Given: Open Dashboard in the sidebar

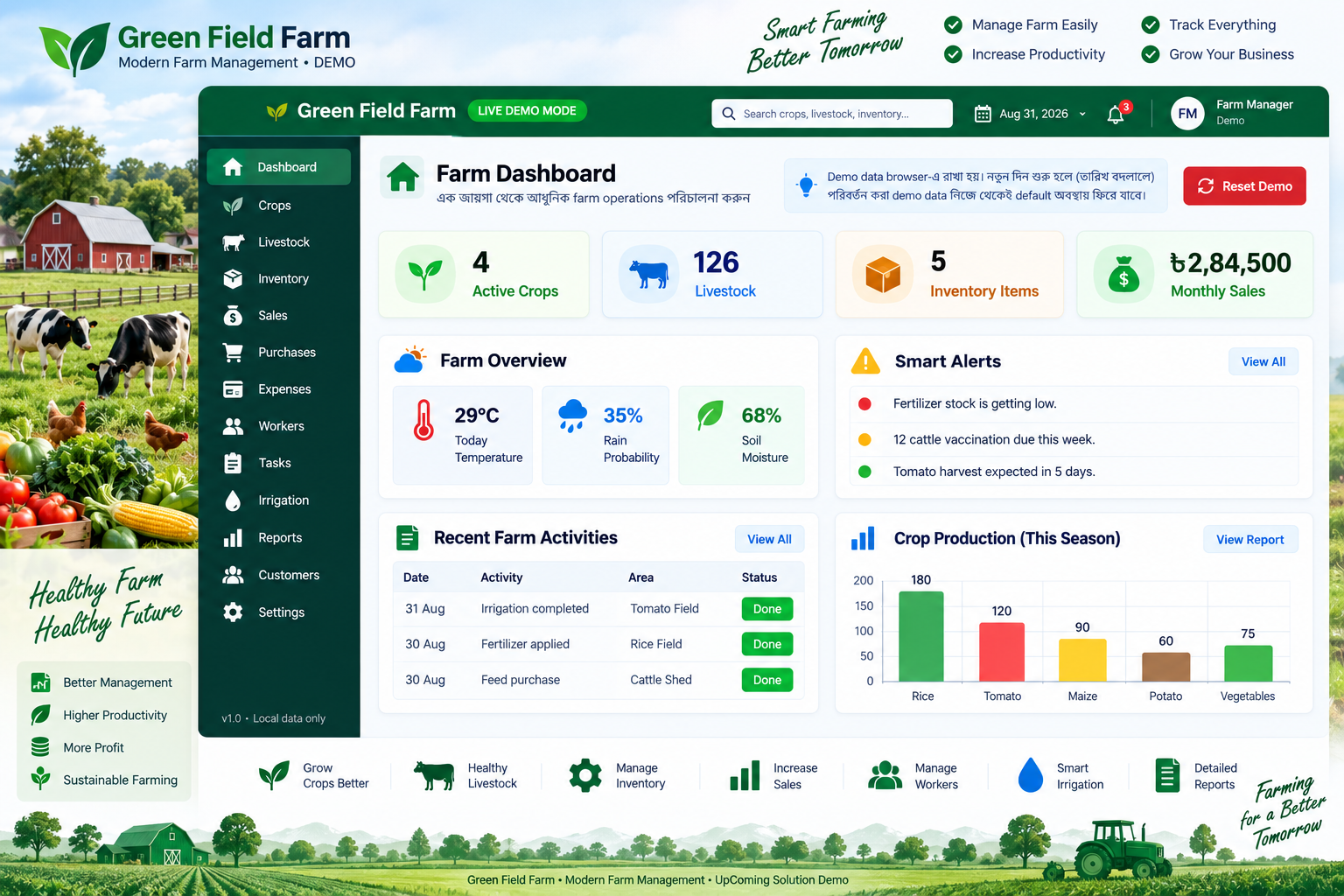Looking at the screenshot, I should pyautogui.click(x=278, y=167).
